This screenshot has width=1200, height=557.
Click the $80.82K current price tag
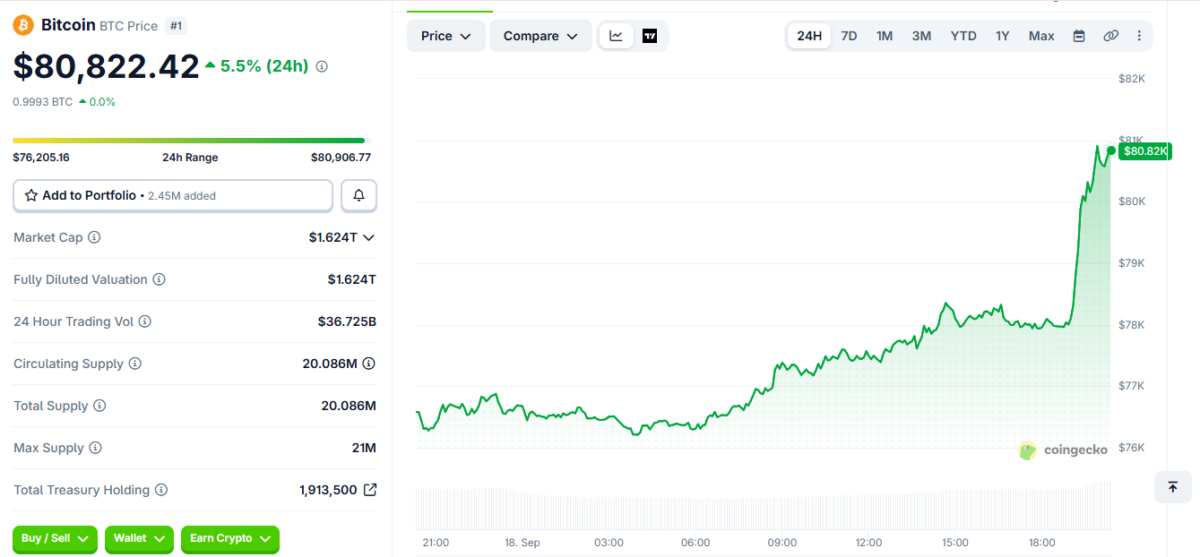(1145, 151)
